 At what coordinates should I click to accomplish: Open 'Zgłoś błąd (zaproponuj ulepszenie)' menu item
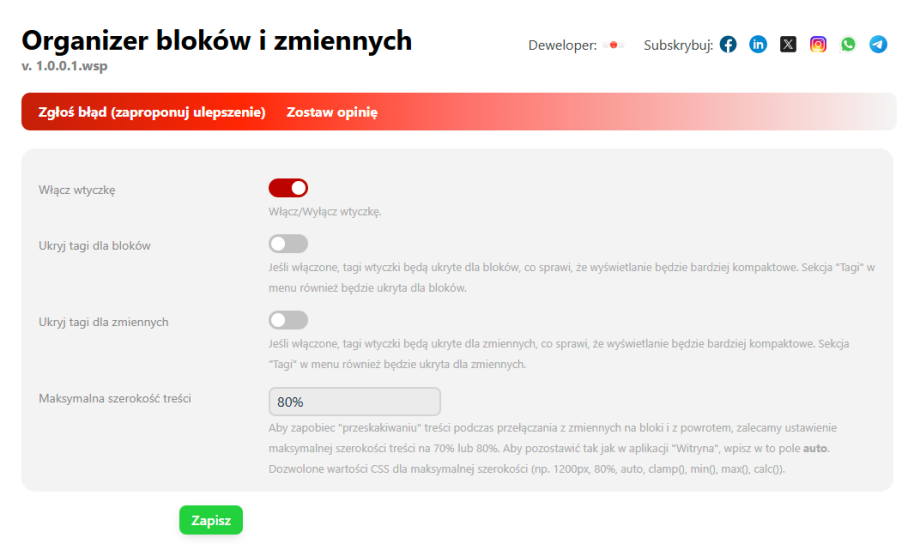pyautogui.click(x=151, y=112)
